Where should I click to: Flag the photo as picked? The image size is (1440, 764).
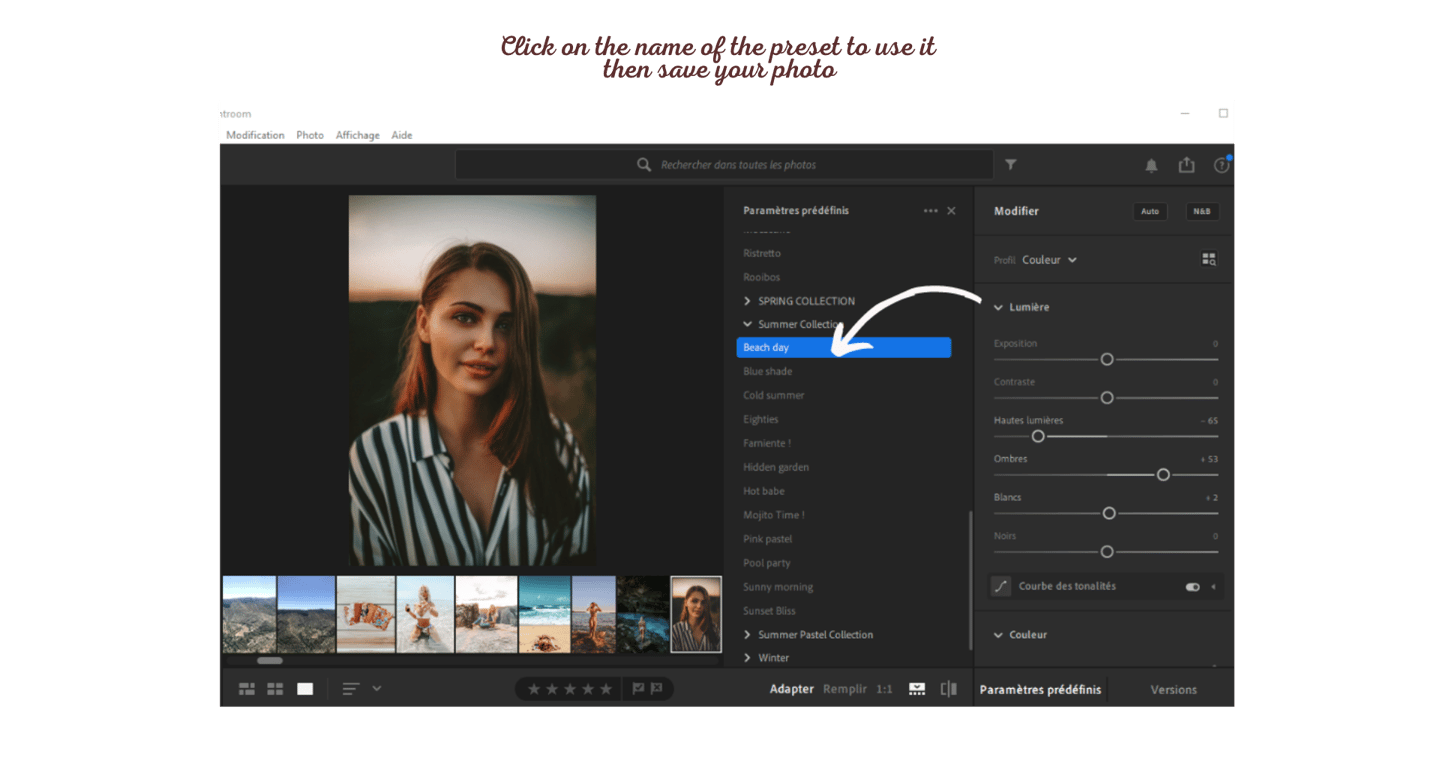click(x=638, y=689)
